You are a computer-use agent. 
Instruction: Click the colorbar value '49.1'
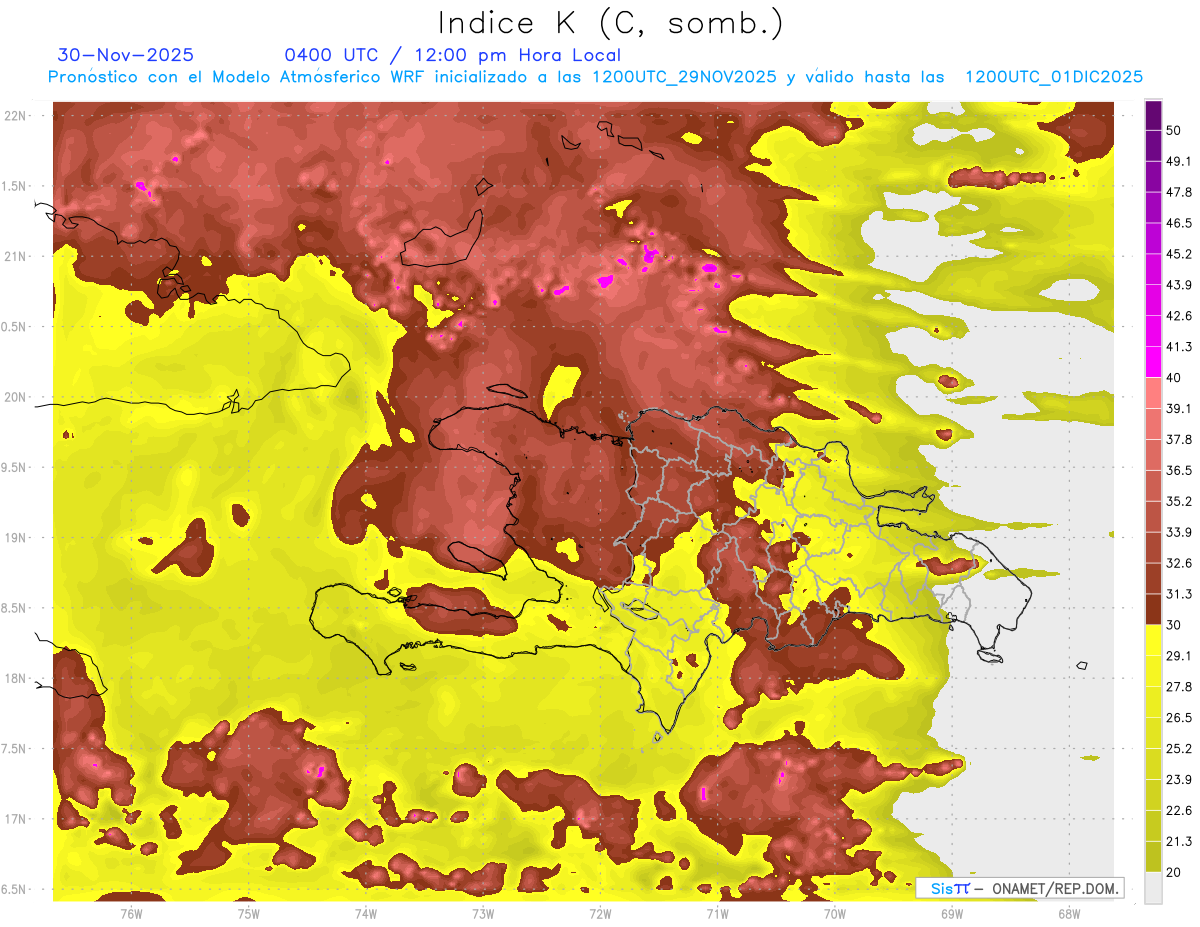tap(1179, 161)
